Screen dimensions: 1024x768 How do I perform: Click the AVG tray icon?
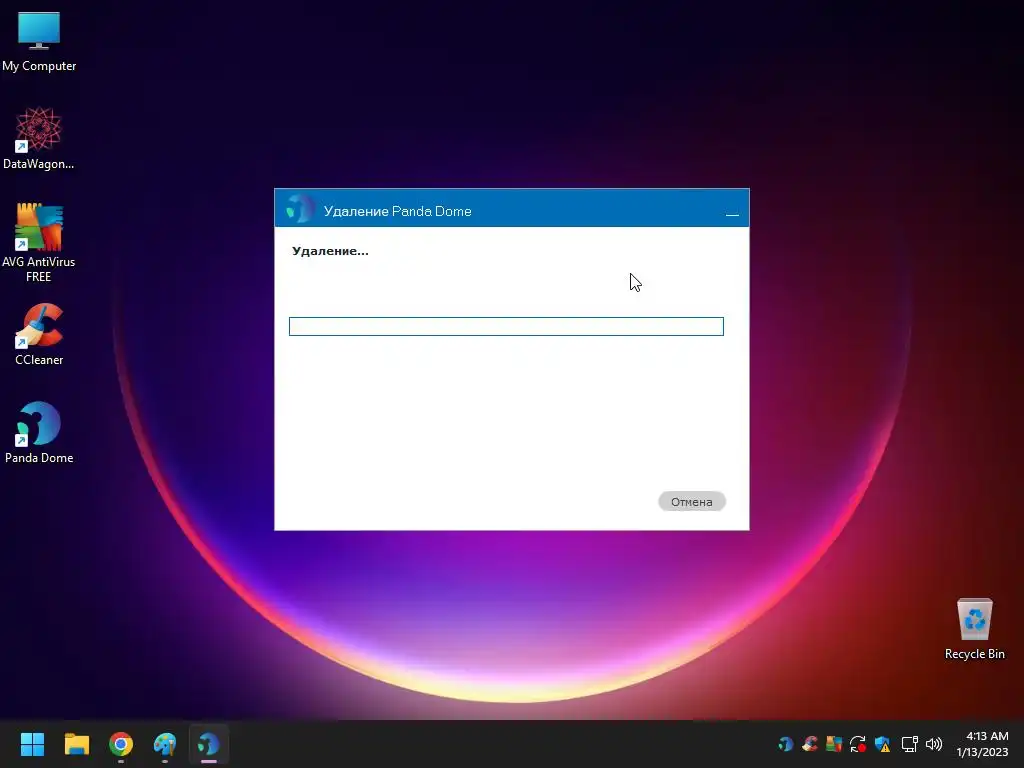pyautogui.click(x=834, y=744)
